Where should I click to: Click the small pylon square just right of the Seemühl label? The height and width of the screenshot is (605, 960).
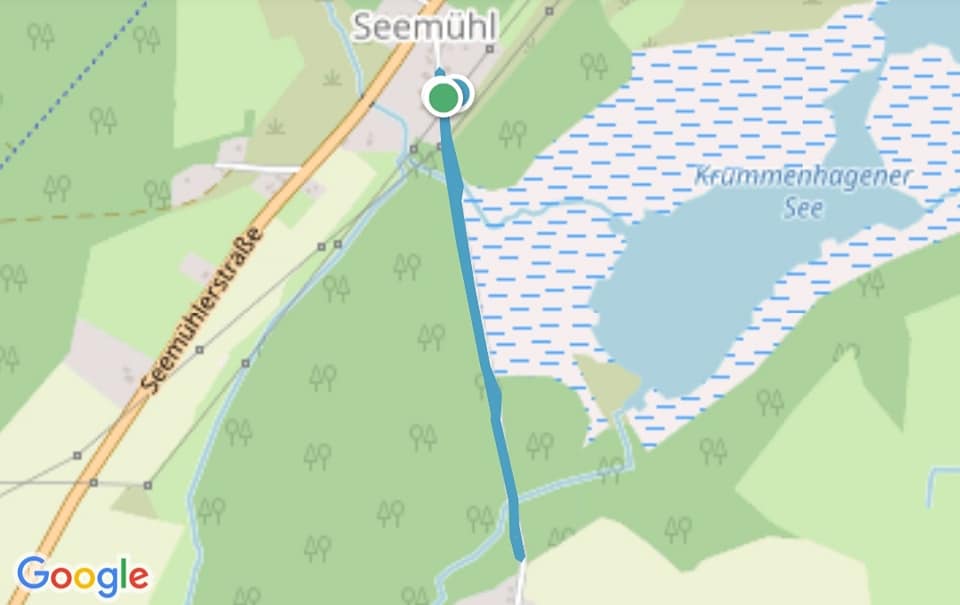coord(490,48)
